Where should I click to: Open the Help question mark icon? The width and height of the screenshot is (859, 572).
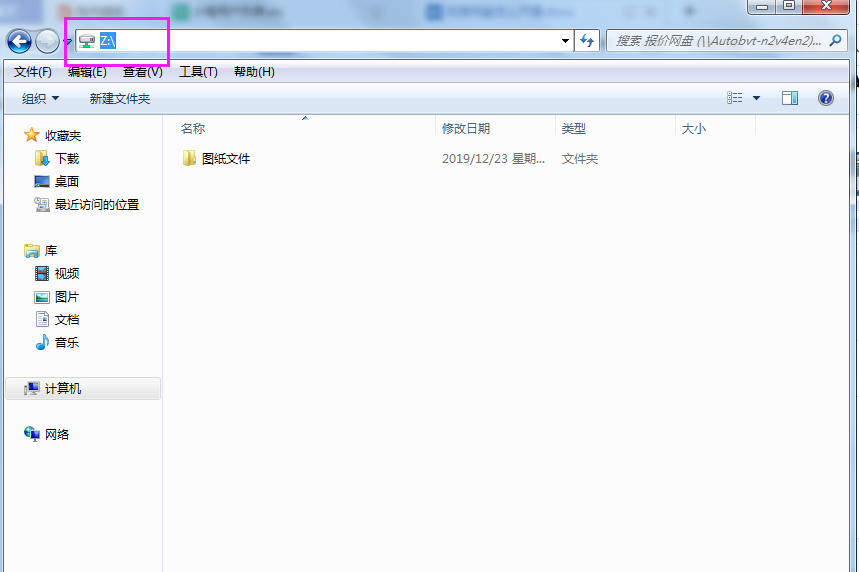click(x=826, y=98)
